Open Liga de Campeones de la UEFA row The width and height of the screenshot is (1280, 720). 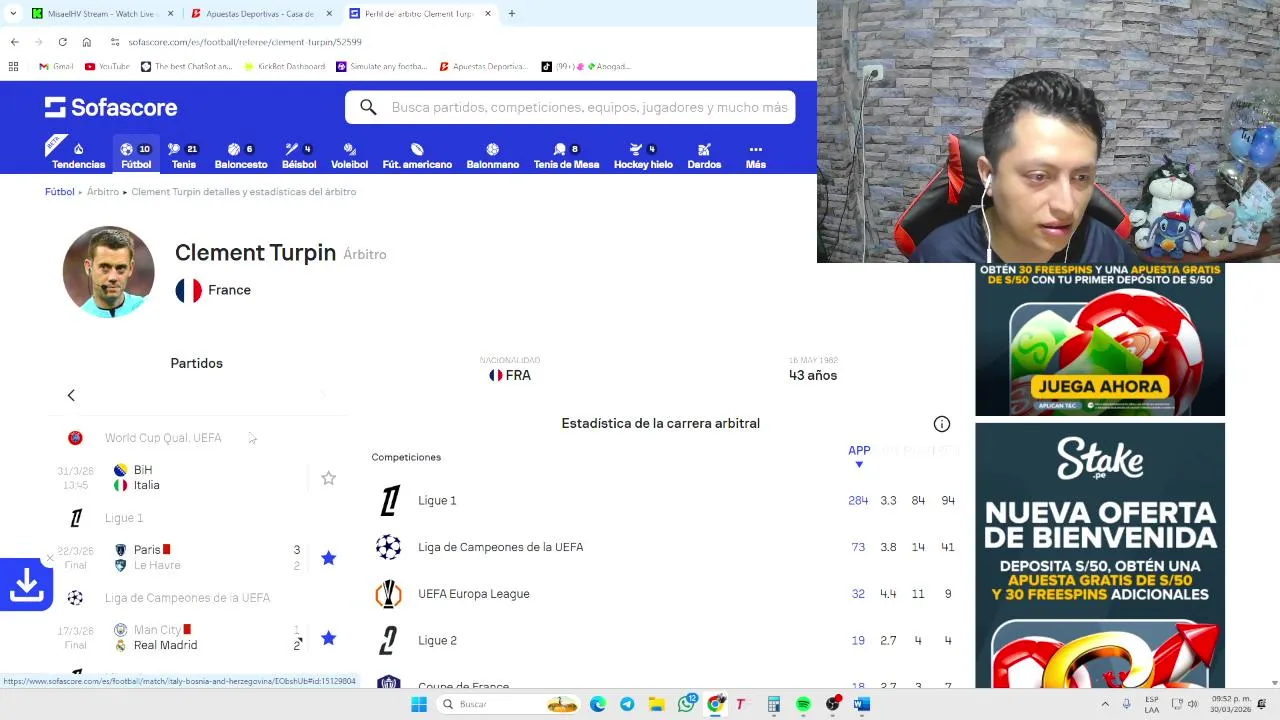665,547
